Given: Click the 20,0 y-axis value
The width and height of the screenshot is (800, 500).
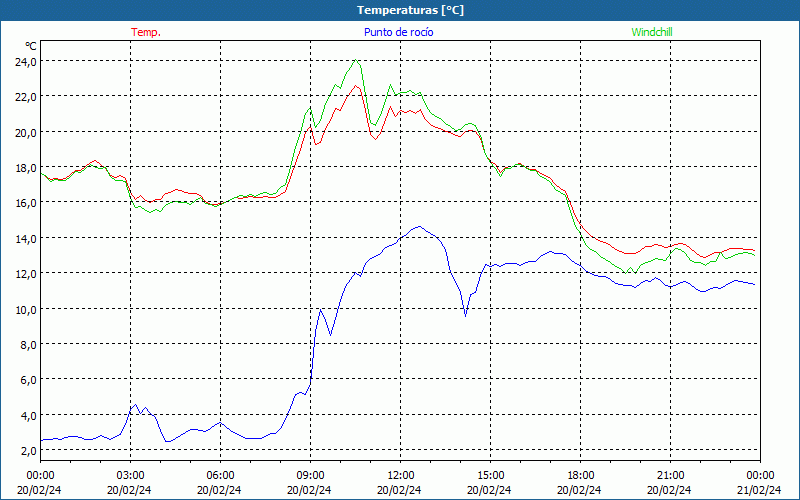Looking at the screenshot, I should [26, 132].
